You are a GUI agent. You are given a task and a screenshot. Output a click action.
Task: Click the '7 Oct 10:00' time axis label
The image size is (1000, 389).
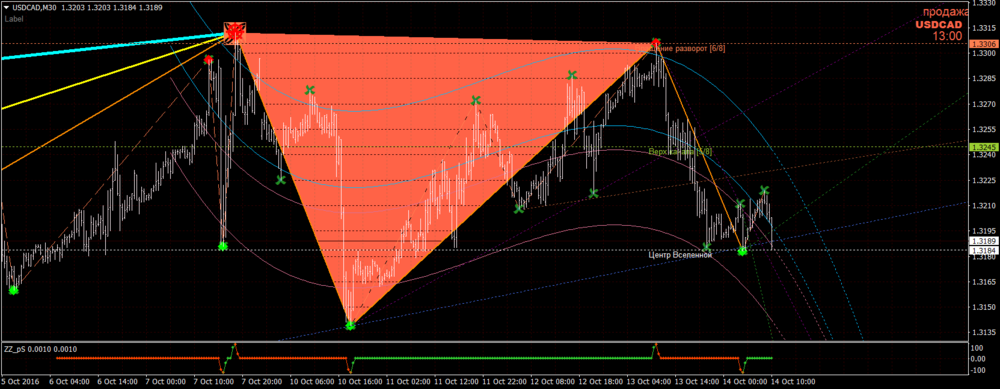pos(214,382)
